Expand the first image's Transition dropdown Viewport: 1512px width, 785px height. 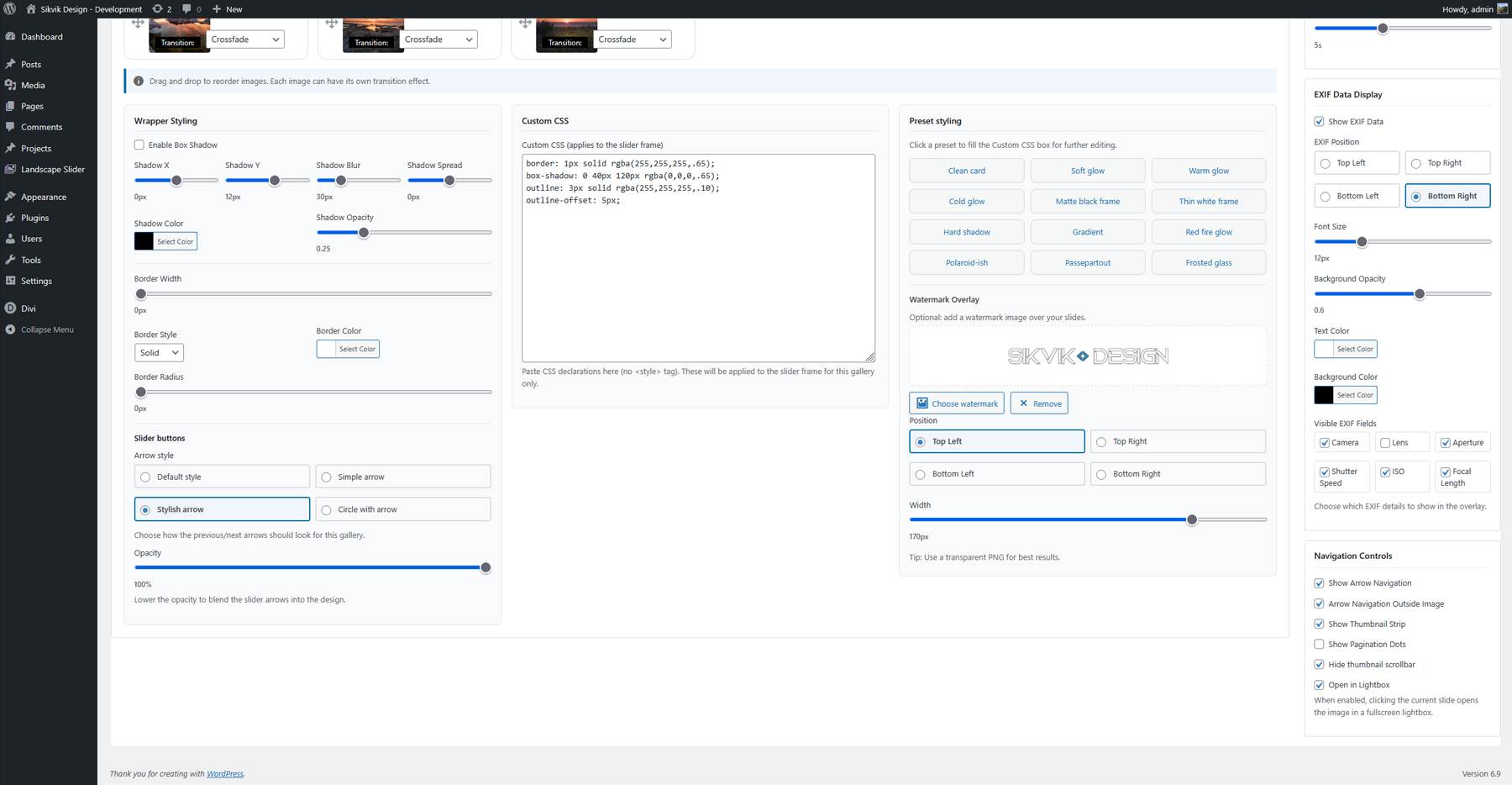point(245,40)
